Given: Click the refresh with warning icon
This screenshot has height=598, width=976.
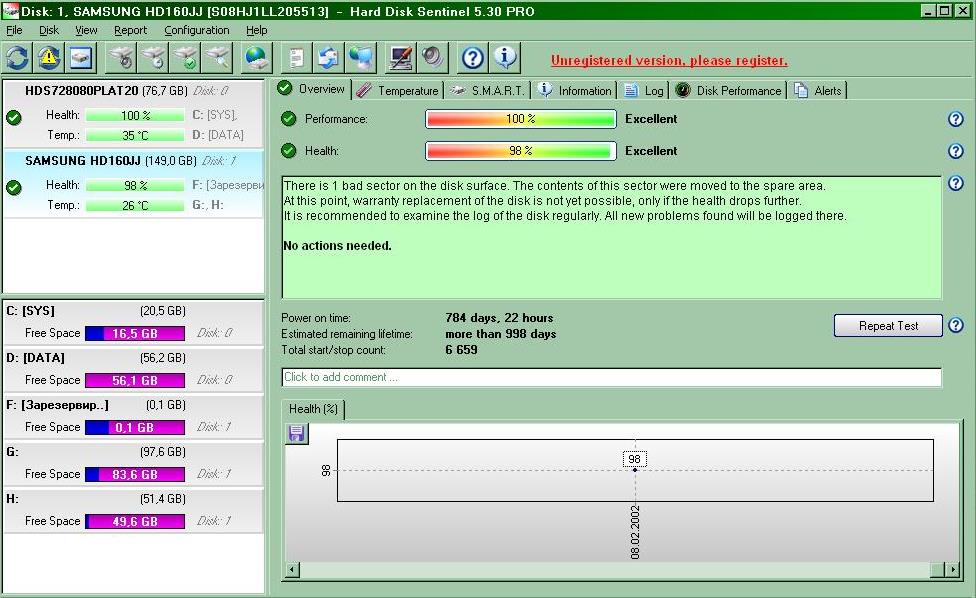Looking at the screenshot, I should (49, 58).
